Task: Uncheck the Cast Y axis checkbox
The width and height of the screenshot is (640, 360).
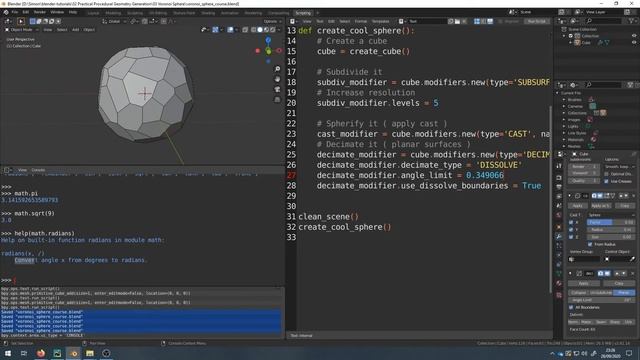Action: 571,230
